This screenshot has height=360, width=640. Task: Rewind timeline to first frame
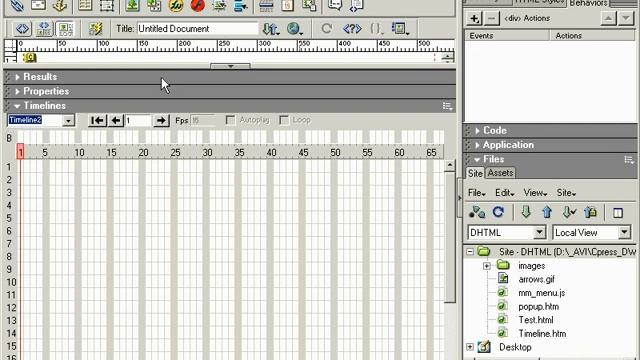coord(97,120)
